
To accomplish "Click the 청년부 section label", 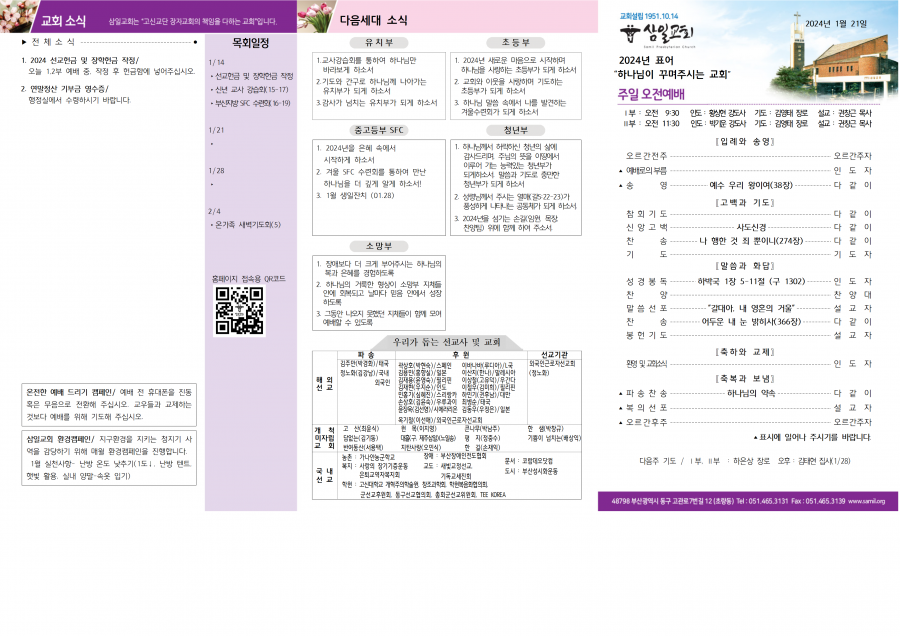I will (x=515, y=130).
